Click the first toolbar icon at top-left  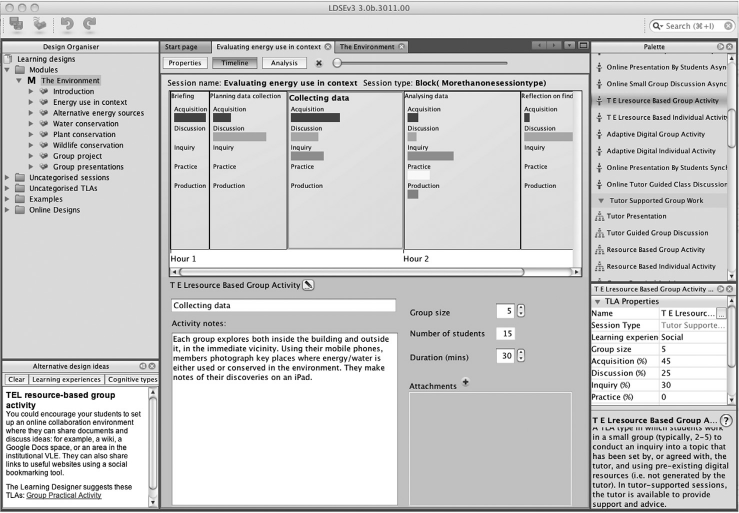(x=16, y=20)
